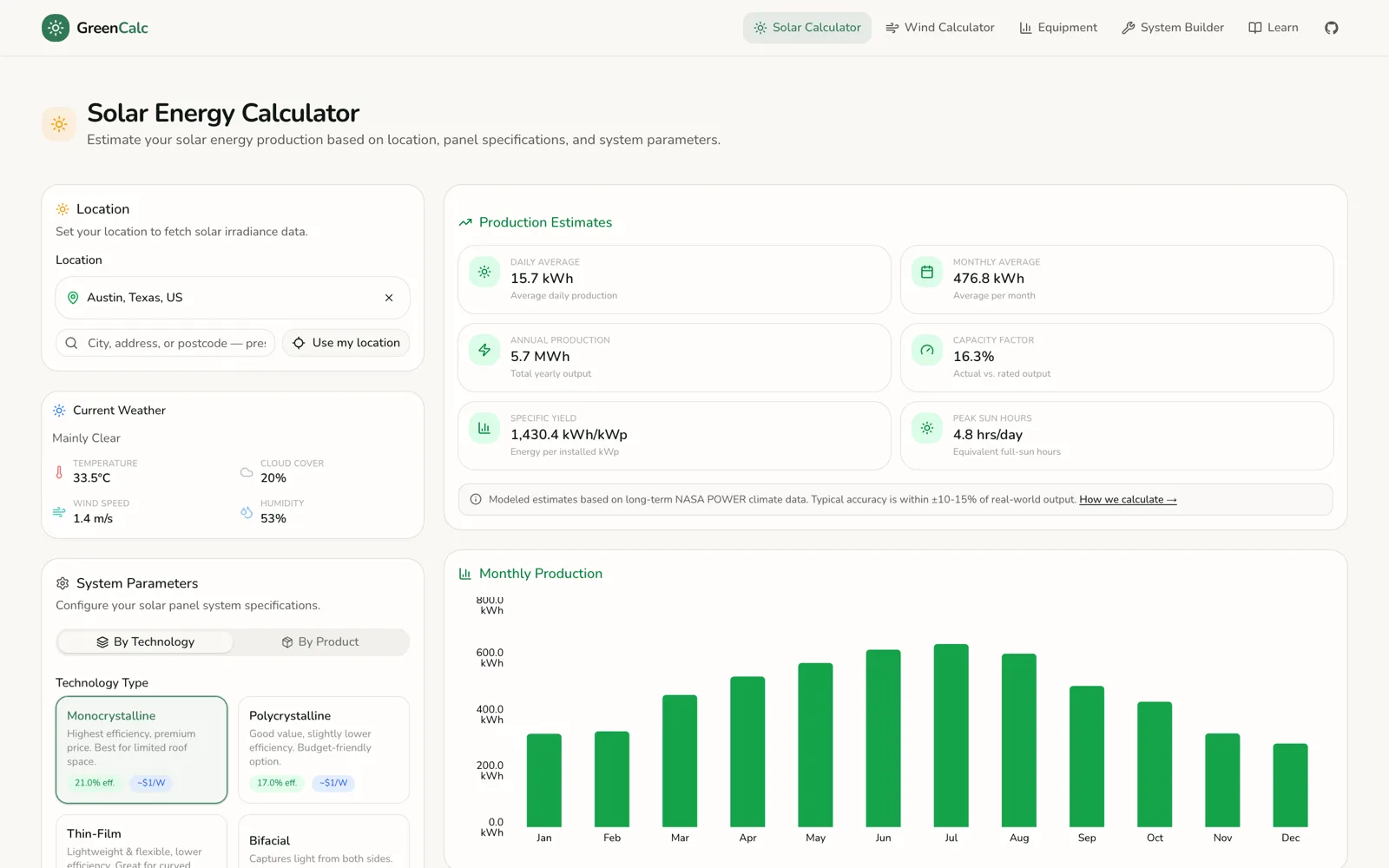
Task: Click the 33.5°C temperature value
Action: point(92,478)
